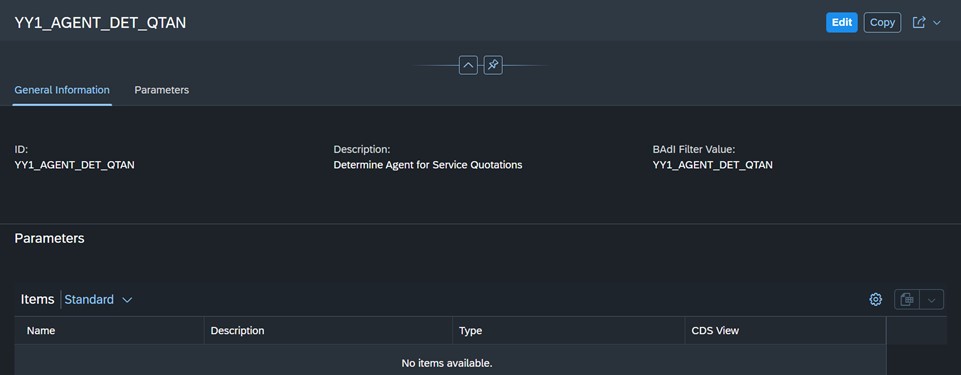Click the YY1_AGENT_DET_QTAN page title
The height and width of the screenshot is (375, 961).
tap(101, 23)
